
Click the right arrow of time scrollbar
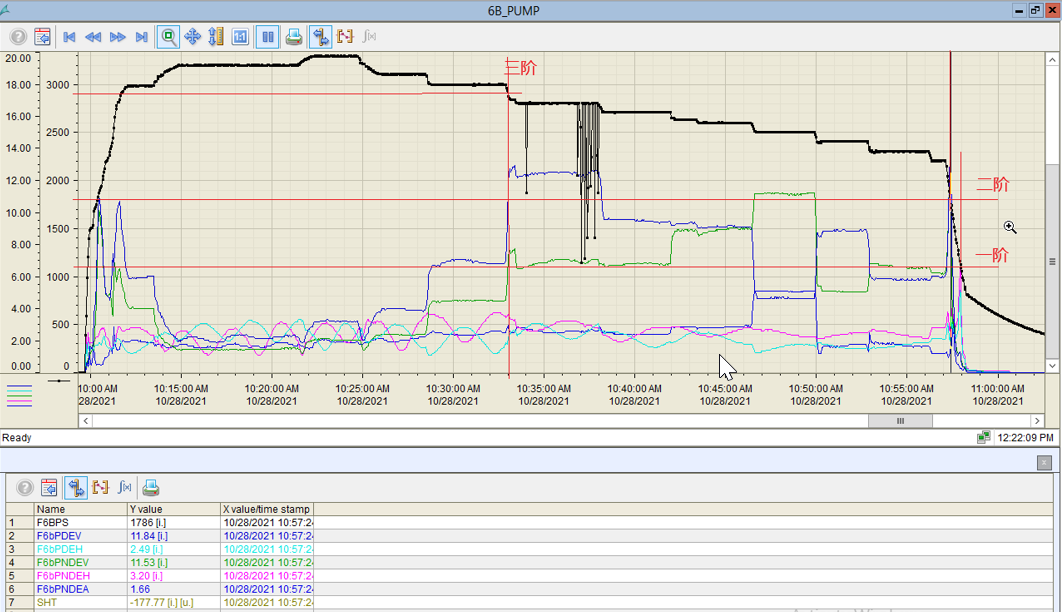click(1037, 421)
